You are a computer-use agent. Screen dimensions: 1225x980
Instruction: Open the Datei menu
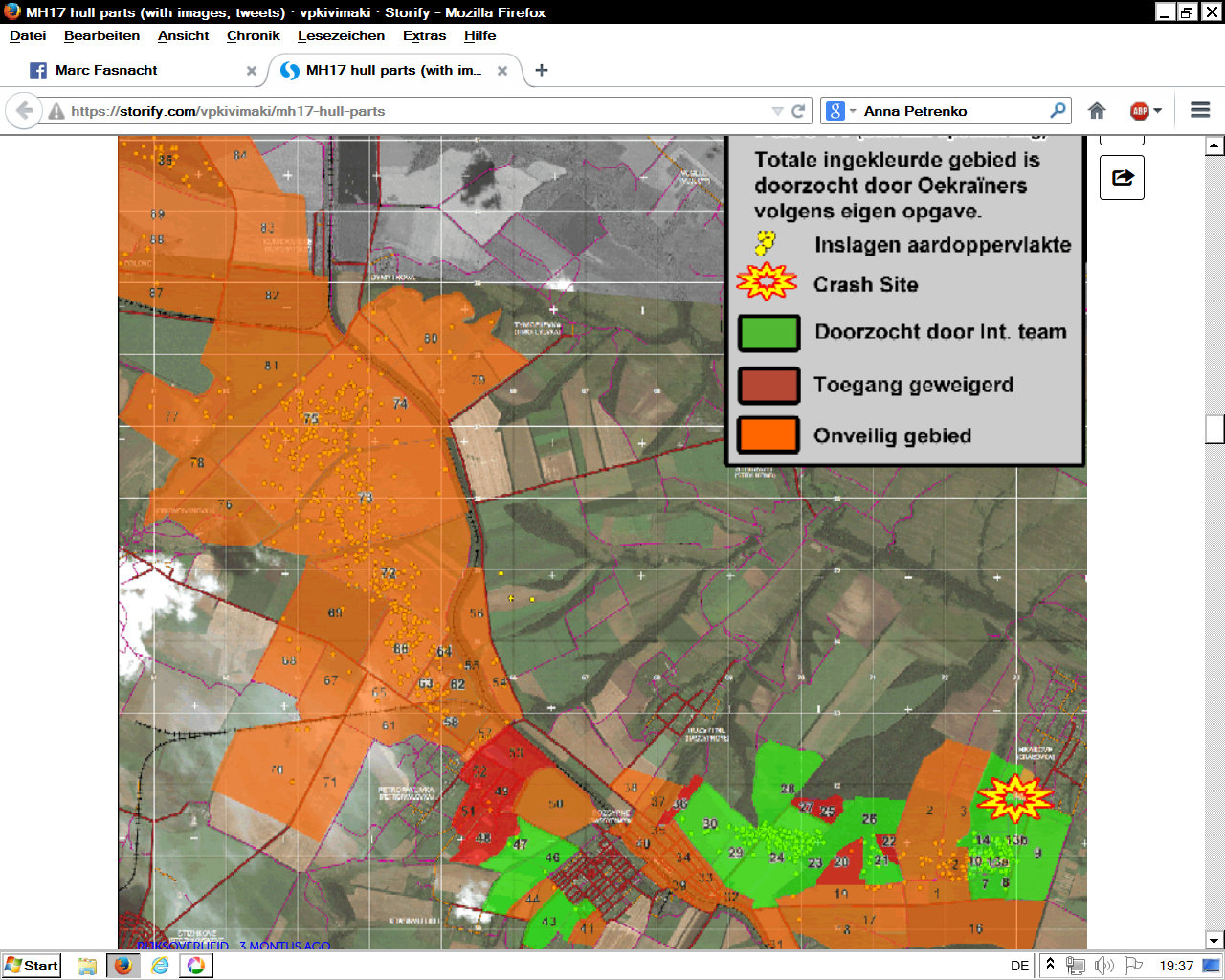[x=28, y=35]
